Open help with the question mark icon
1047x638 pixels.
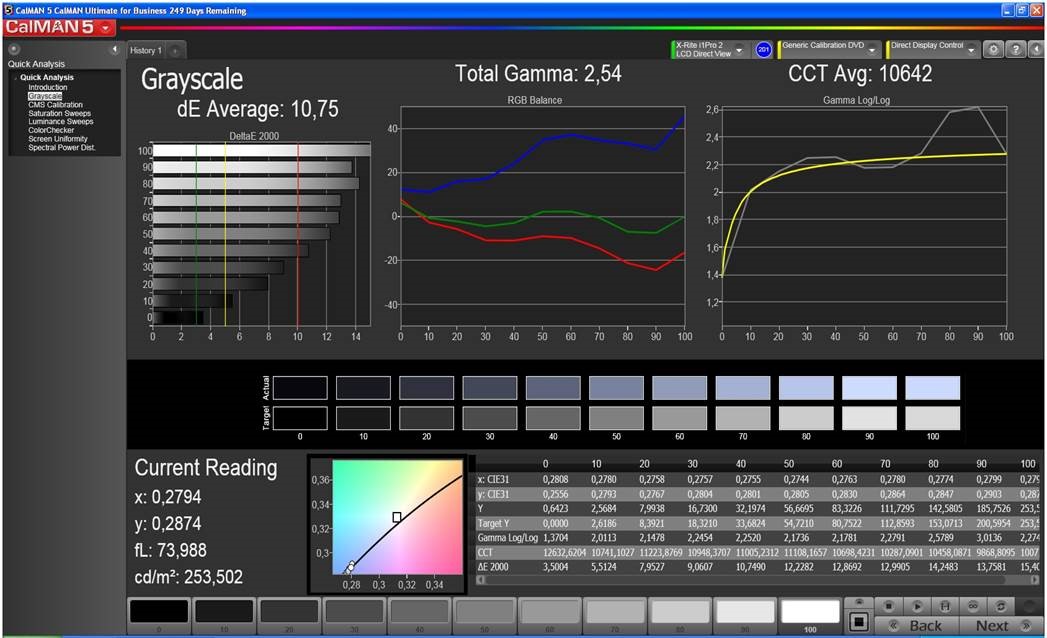coord(1015,49)
